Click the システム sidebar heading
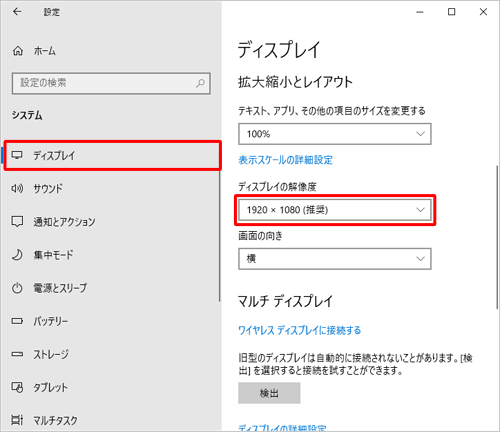Image resolution: width=500 pixels, height=432 pixels. (27, 115)
